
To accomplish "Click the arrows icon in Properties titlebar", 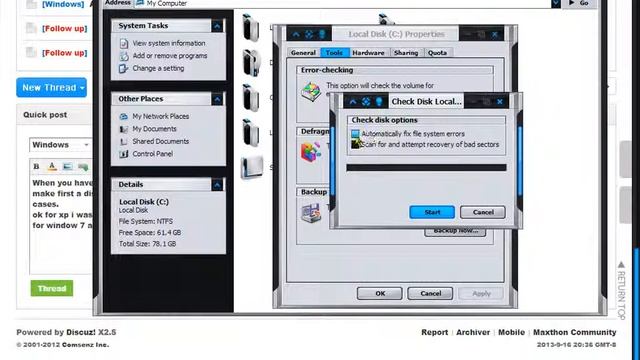I will click(309, 34).
